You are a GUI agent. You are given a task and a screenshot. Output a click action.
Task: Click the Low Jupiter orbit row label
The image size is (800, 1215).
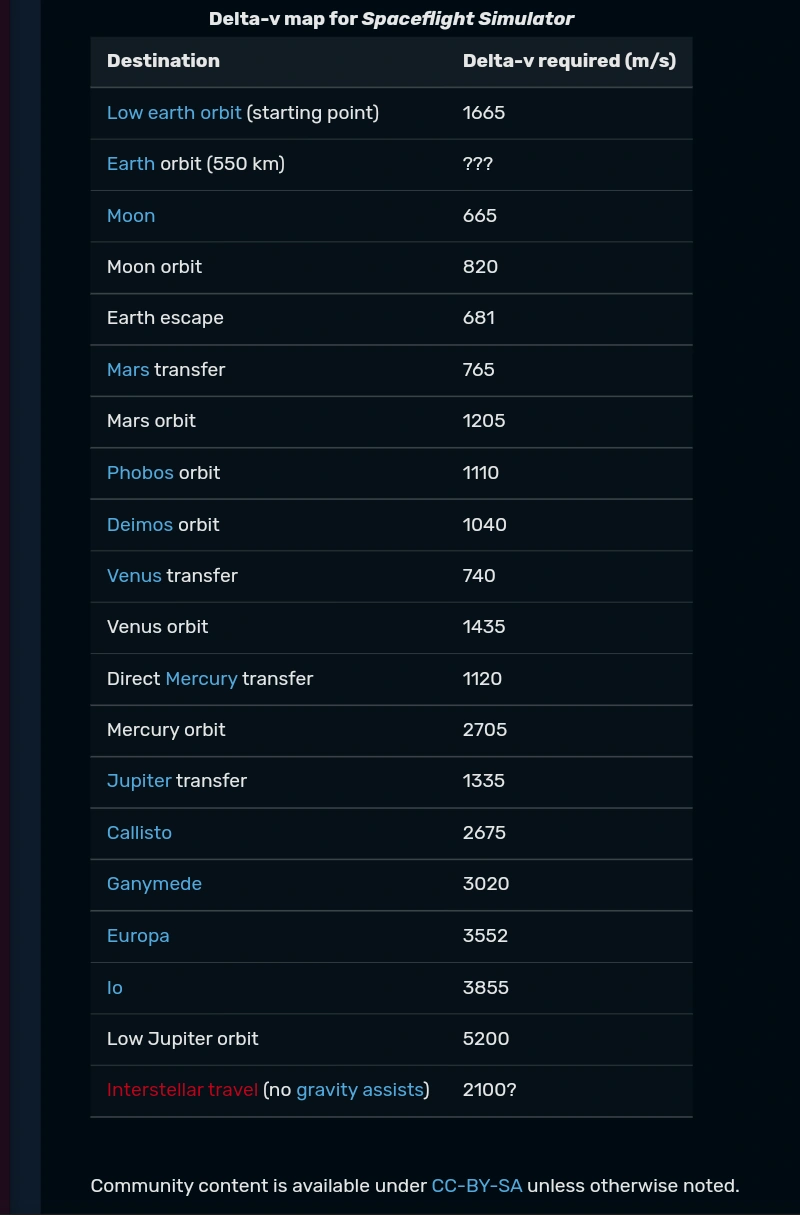pyautogui.click(x=182, y=1039)
